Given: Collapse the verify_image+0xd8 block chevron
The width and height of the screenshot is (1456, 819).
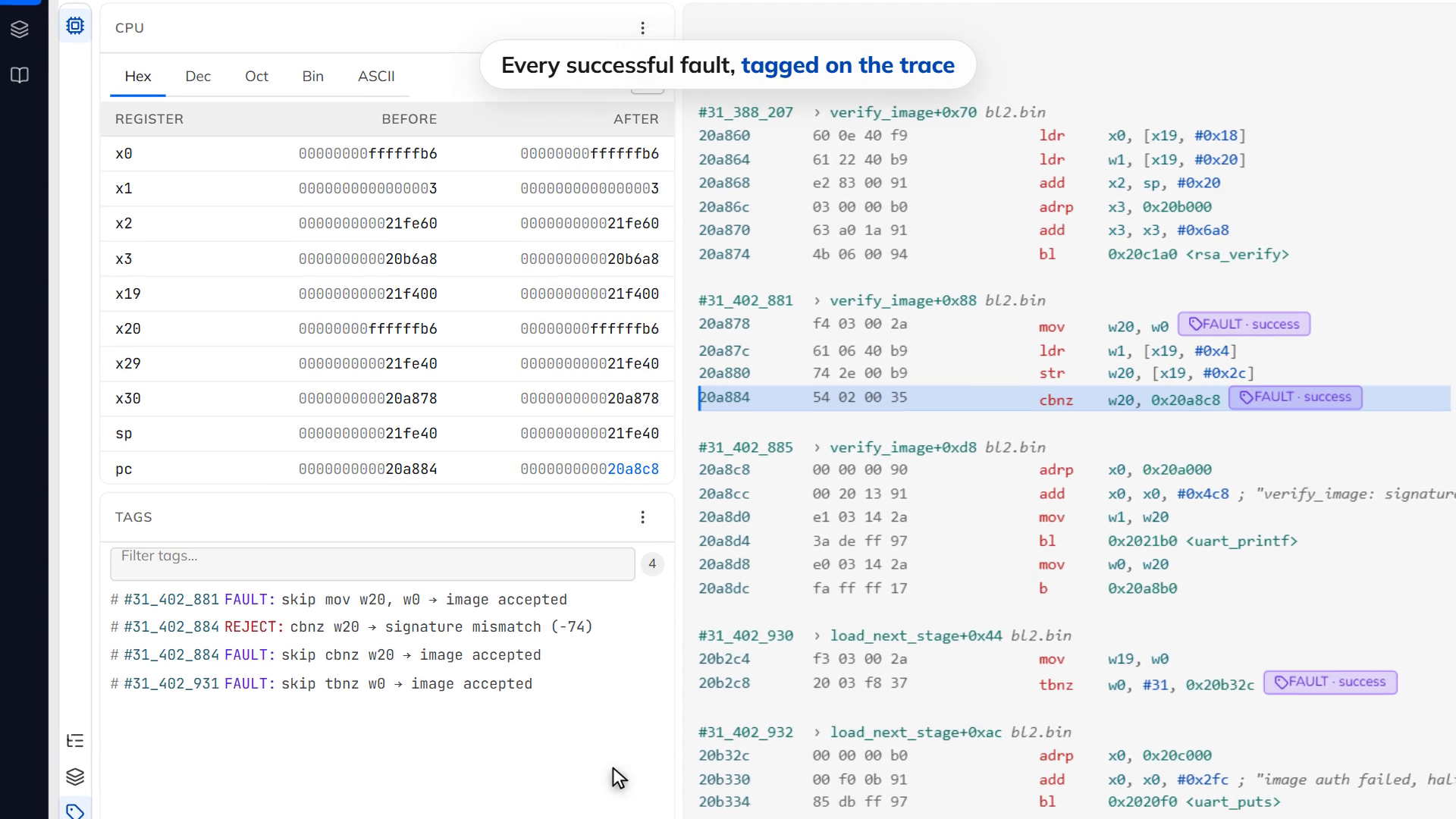Looking at the screenshot, I should tap(817, 448).
